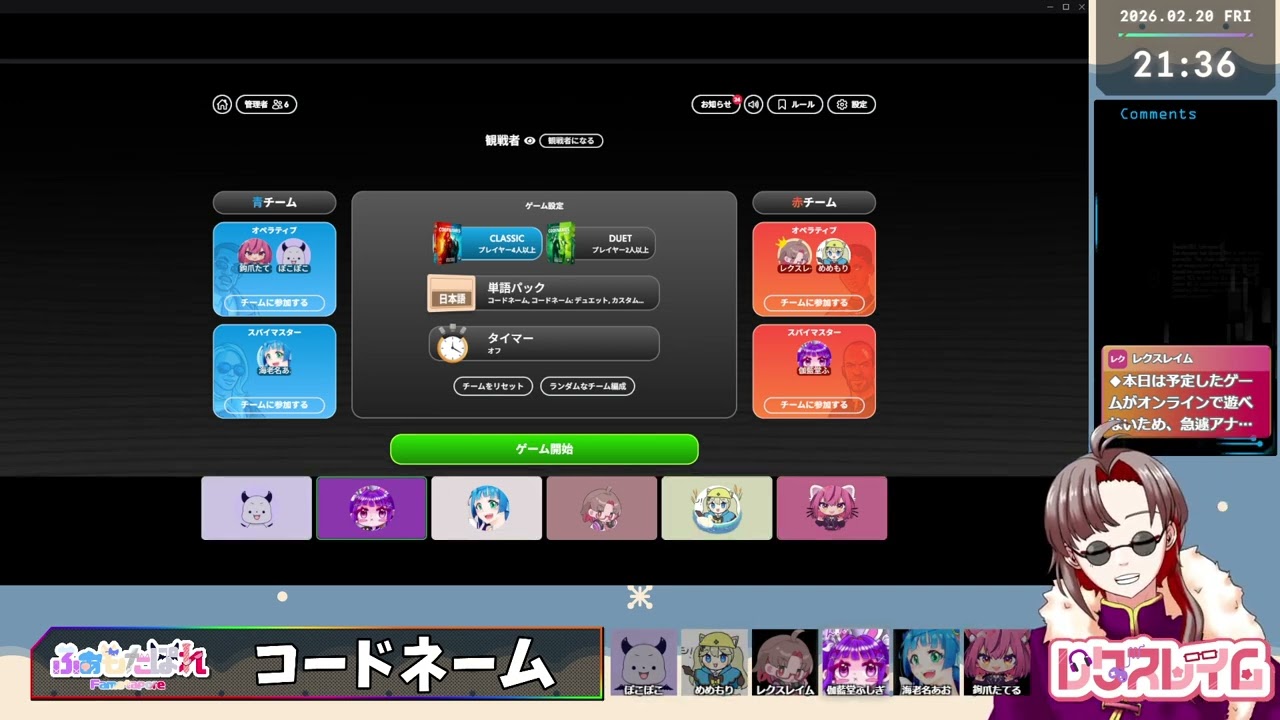Go to the home icon

pyautogui.click(x=222, y=104)
